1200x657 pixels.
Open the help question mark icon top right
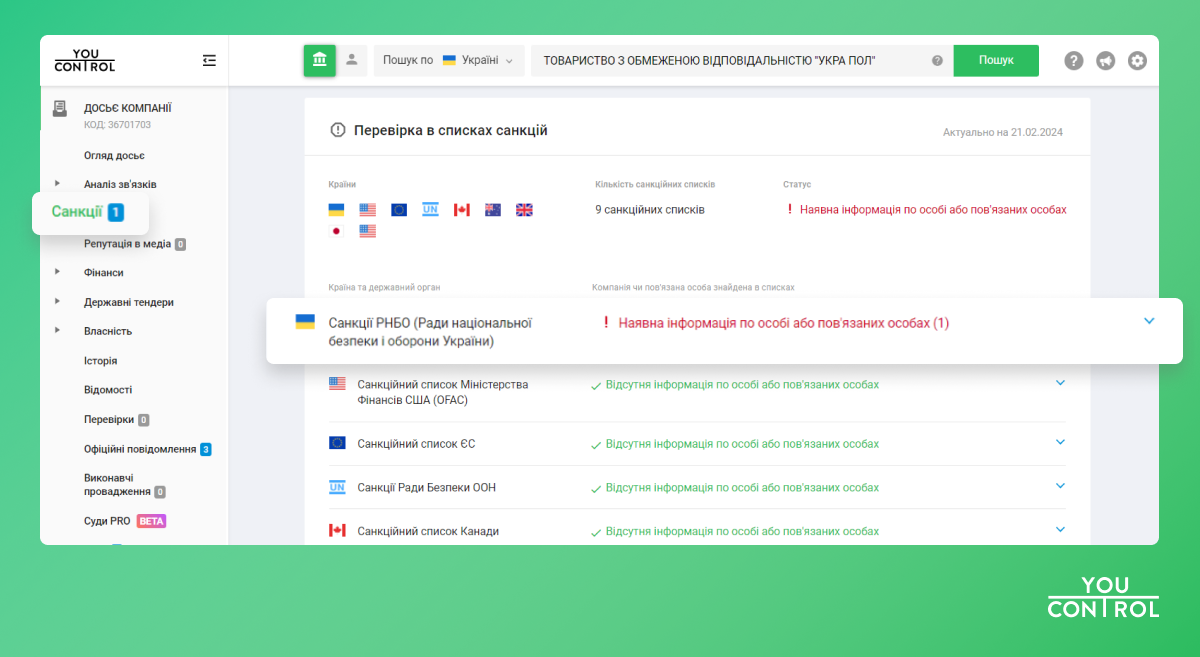tap(1073, 60)
